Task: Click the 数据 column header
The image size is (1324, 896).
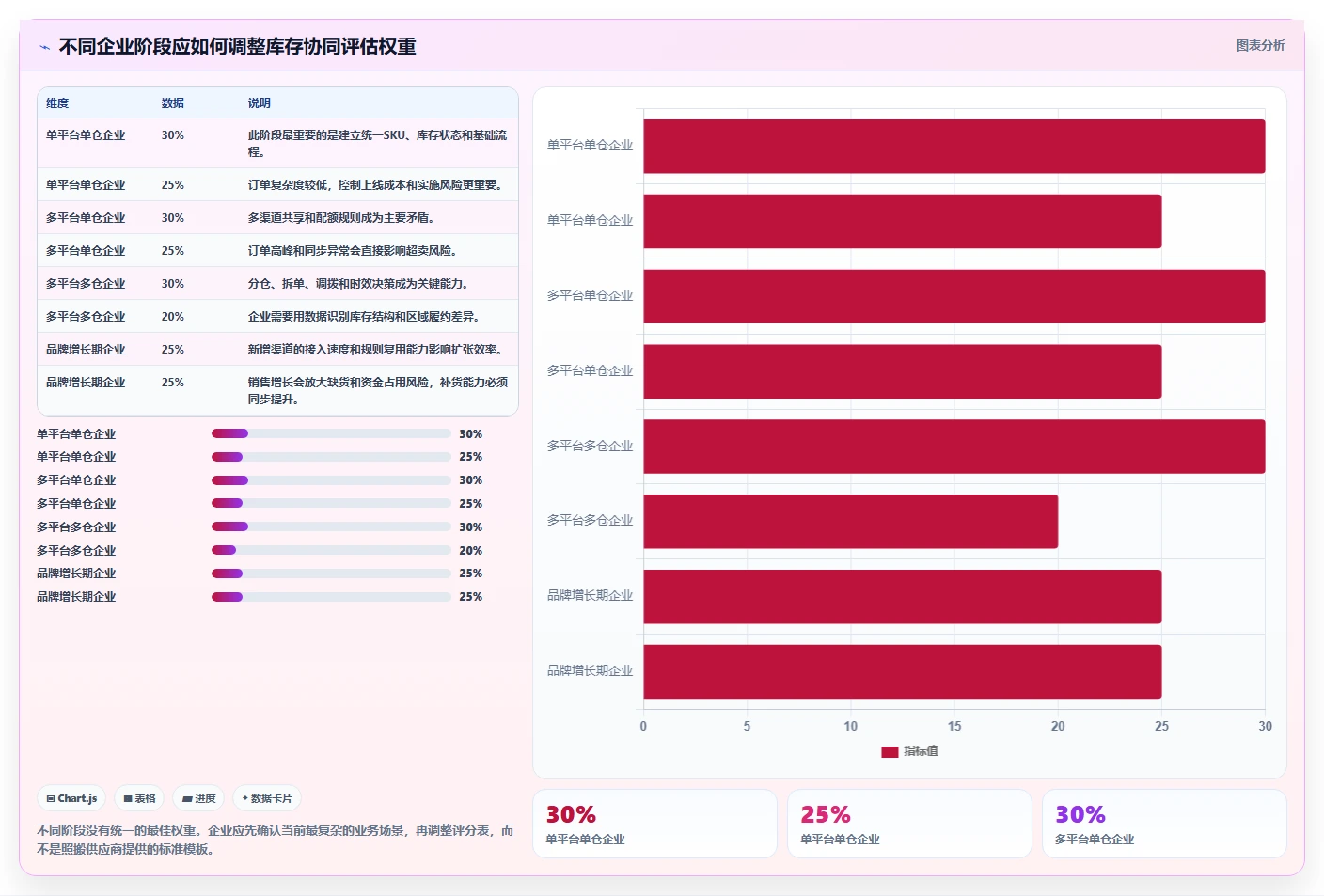Action: tap(173, 103)
